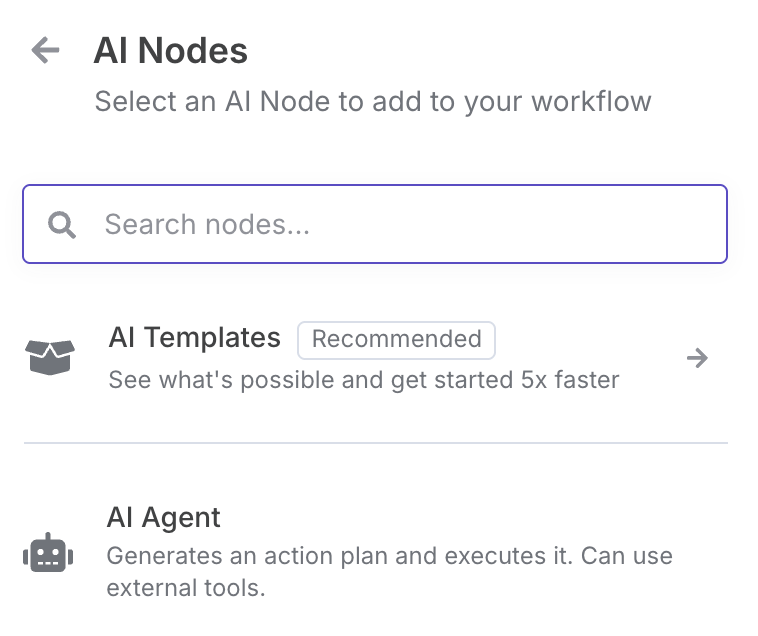This screenshot has width=758, height=636.
Task: Click the word 'Templates' in AI Templates
Action: coord(212,337)
